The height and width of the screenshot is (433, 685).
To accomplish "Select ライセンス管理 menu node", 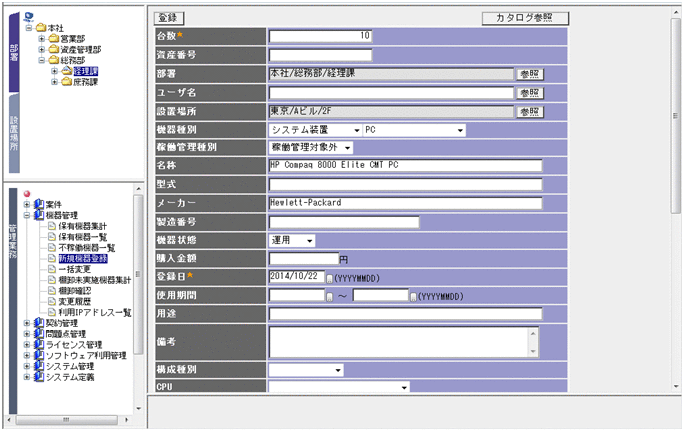I will pos(68,345).
